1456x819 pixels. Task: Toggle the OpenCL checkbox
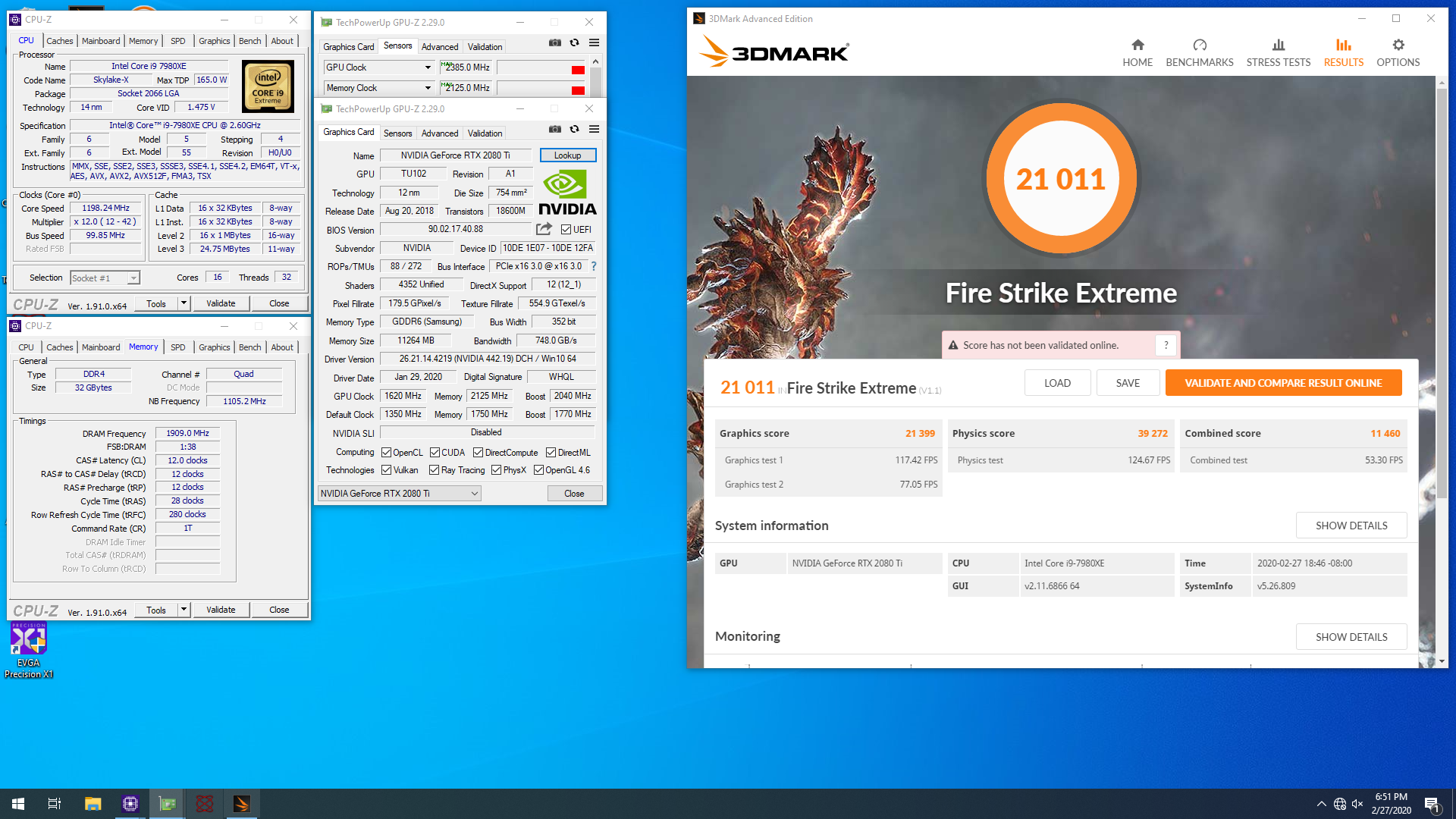[386, 453]
